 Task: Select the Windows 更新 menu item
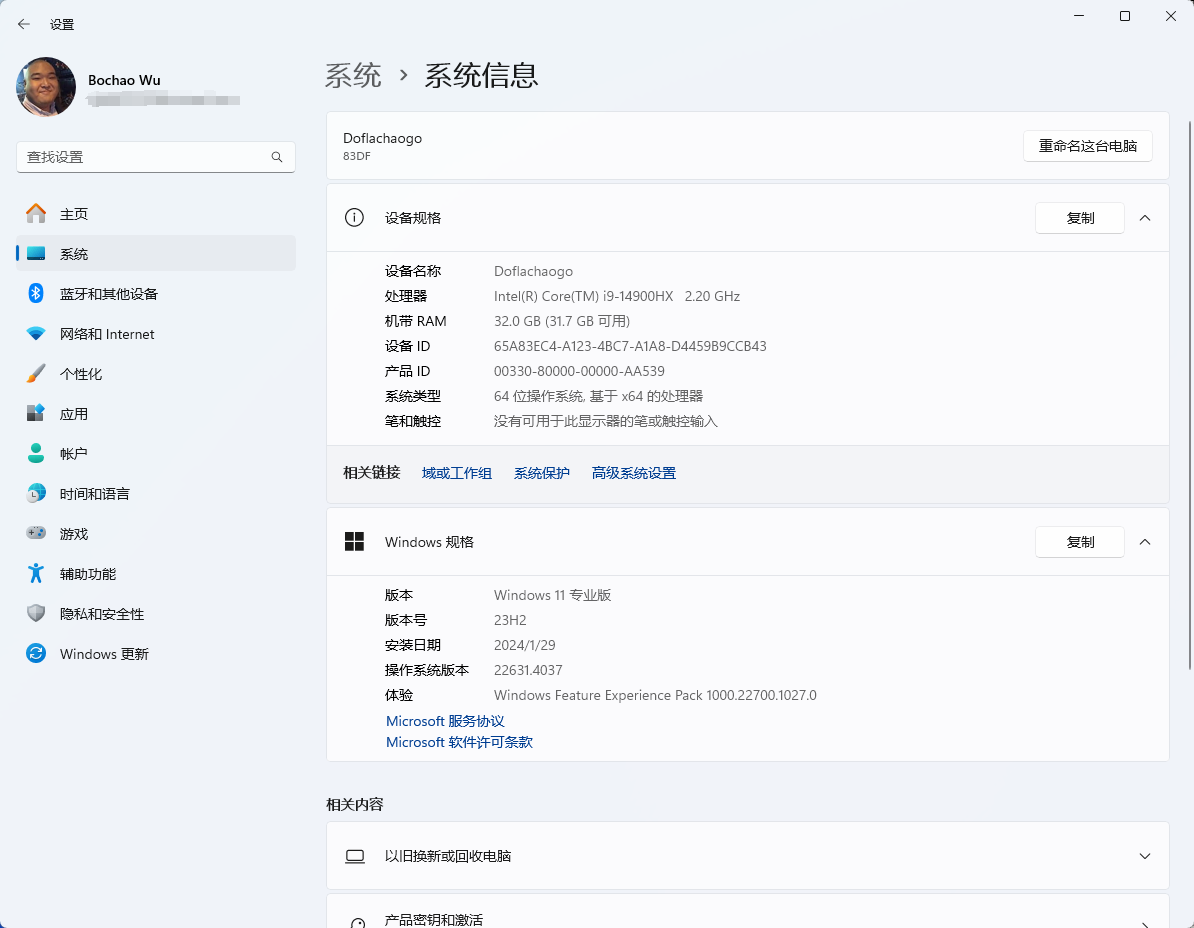(155, 654)
